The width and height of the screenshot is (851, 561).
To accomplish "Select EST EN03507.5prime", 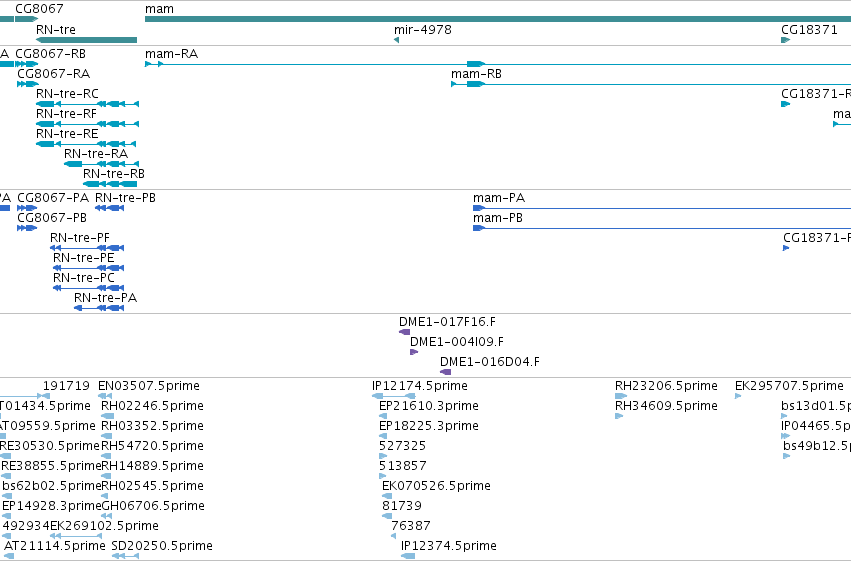I will (149, 386).
